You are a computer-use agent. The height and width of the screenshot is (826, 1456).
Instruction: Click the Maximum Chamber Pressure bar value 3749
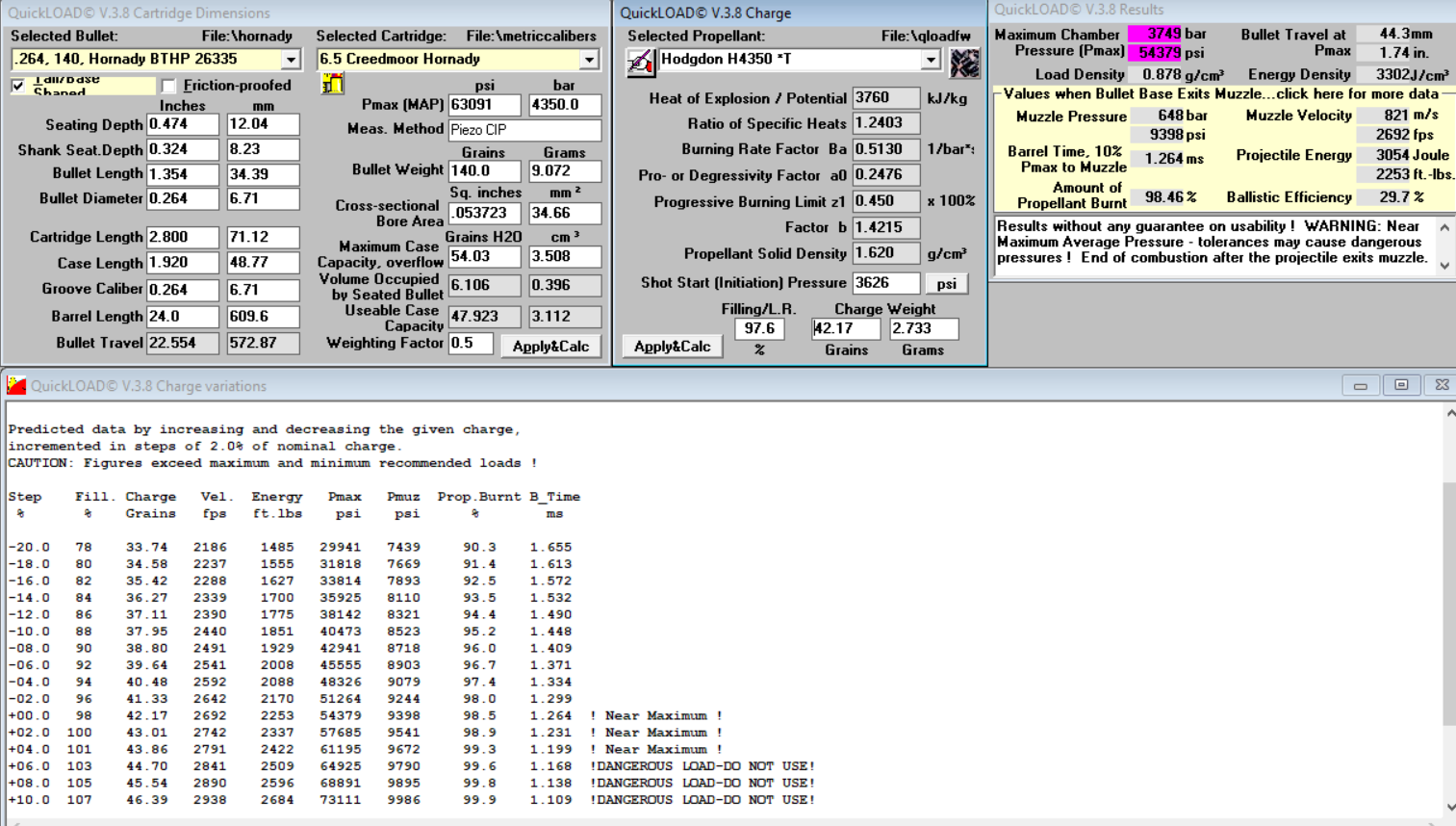[1154, 34]
